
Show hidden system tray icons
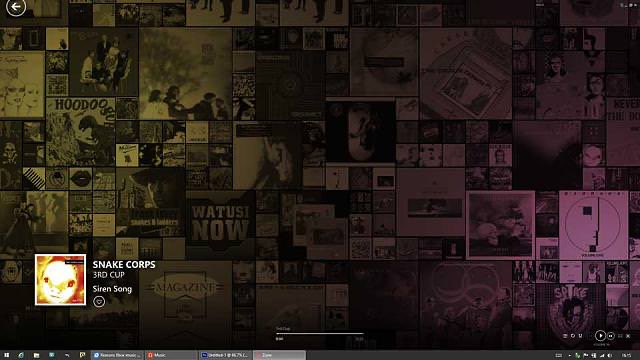coord(570,356)
